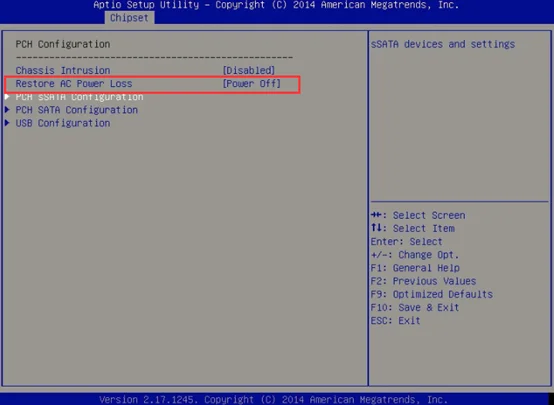Click the arrow icon beside PCH sSATA Configuration
Image resolution: width=554 pixels, height=405 pixels.
pos(7,96)
